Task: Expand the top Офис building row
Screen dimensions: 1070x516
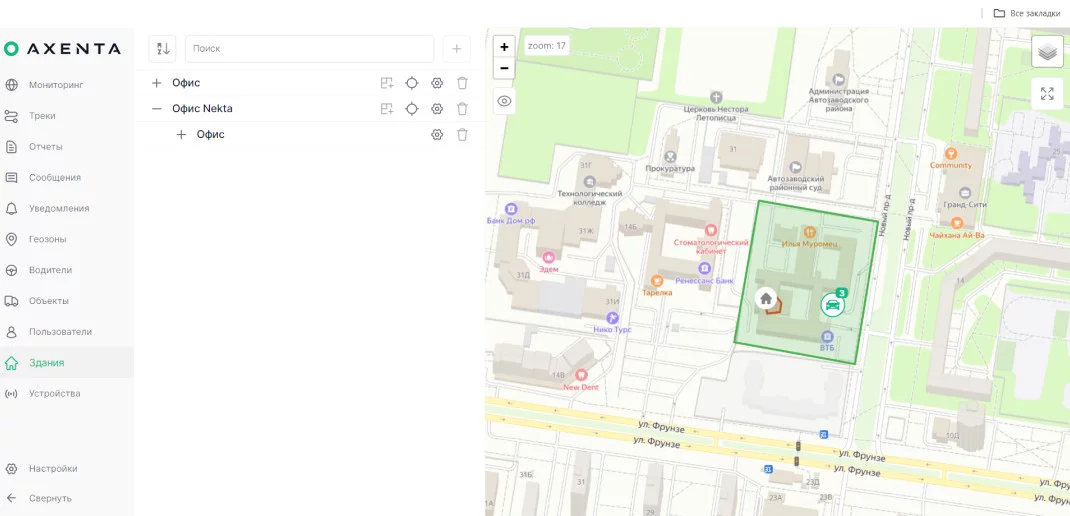Action: [x=156, y=83]
